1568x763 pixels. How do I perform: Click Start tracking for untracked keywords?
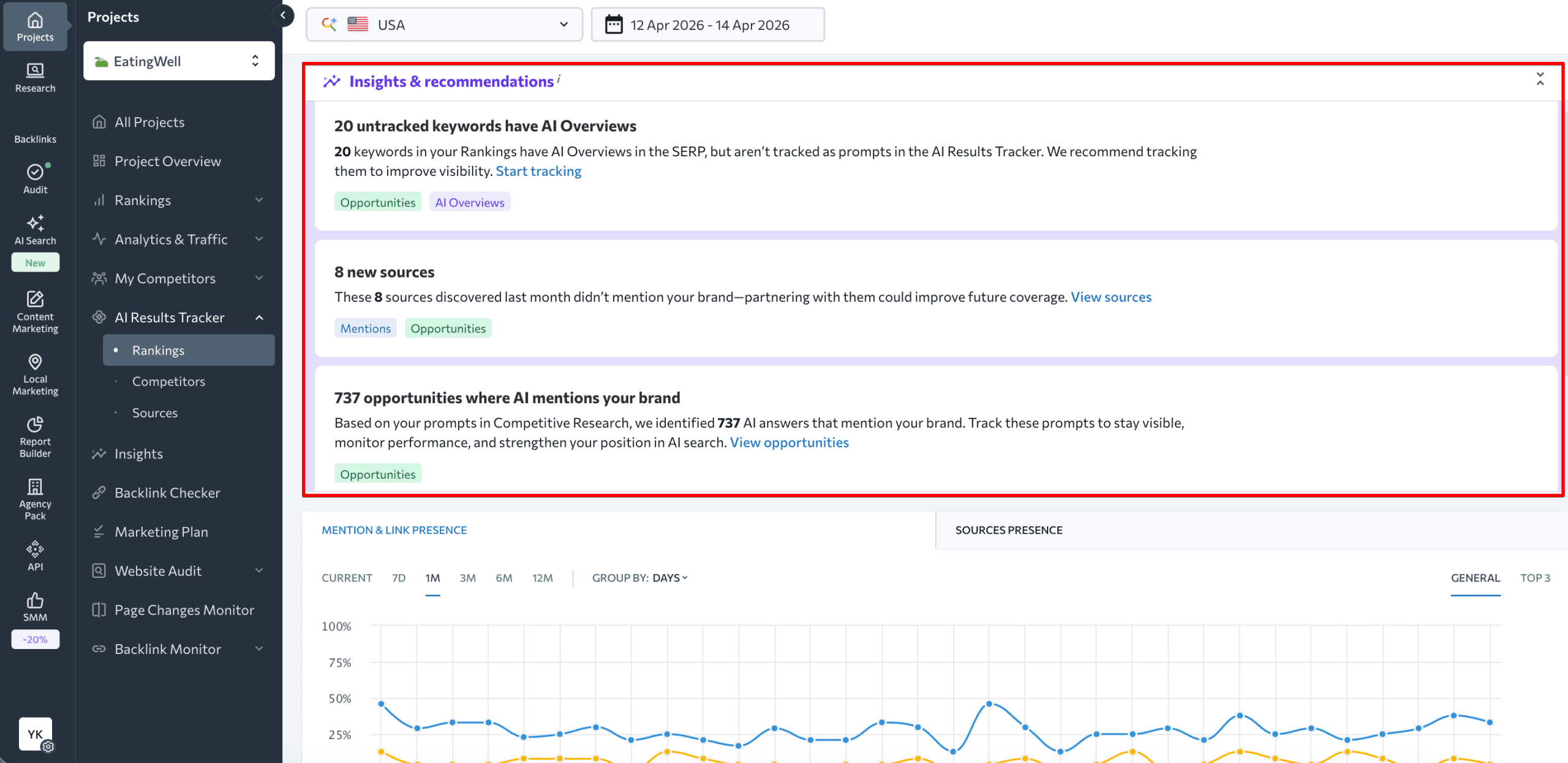(538, 170)
